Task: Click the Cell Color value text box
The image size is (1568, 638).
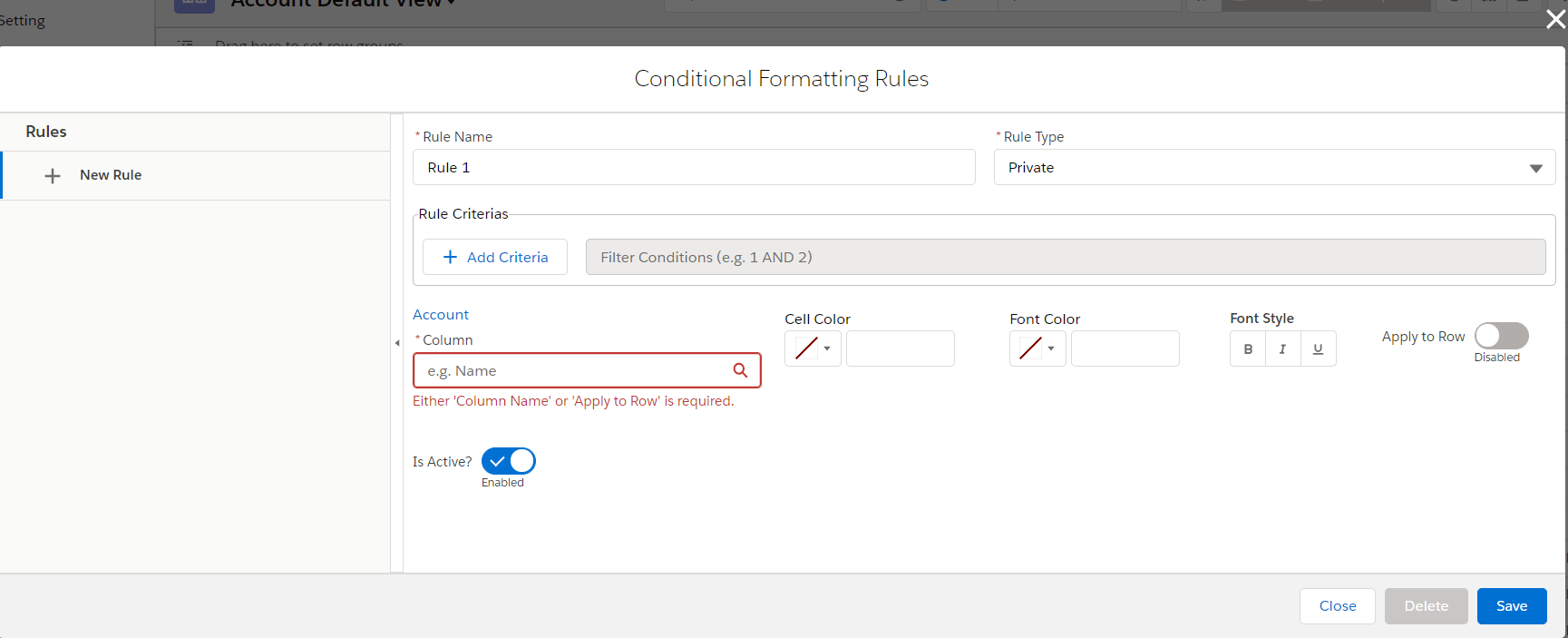Action: point(900,348)
